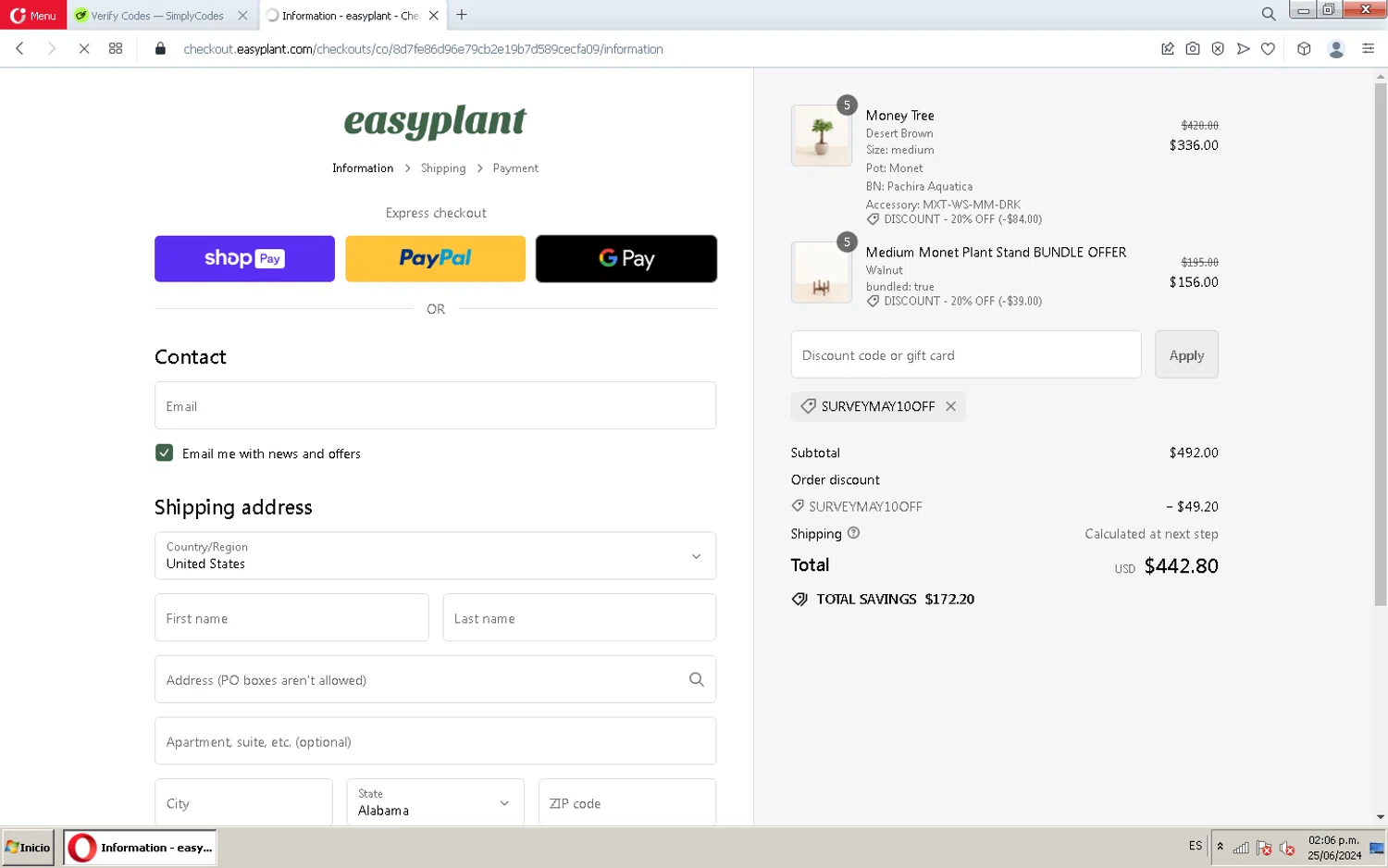Take a snapshot with camera icon
1388x868 pixels.
1193,49
